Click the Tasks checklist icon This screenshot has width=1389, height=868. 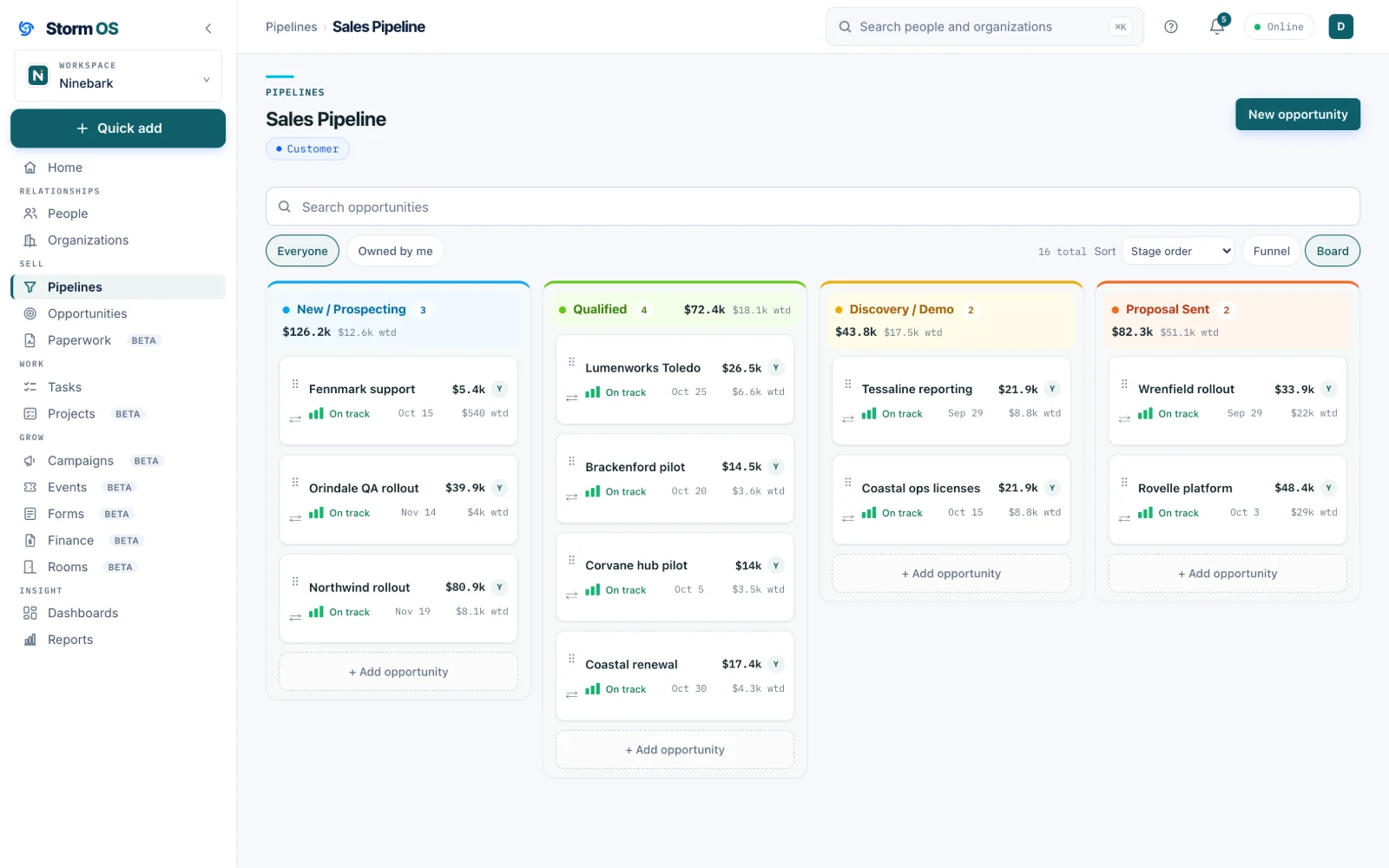(30, 387)
